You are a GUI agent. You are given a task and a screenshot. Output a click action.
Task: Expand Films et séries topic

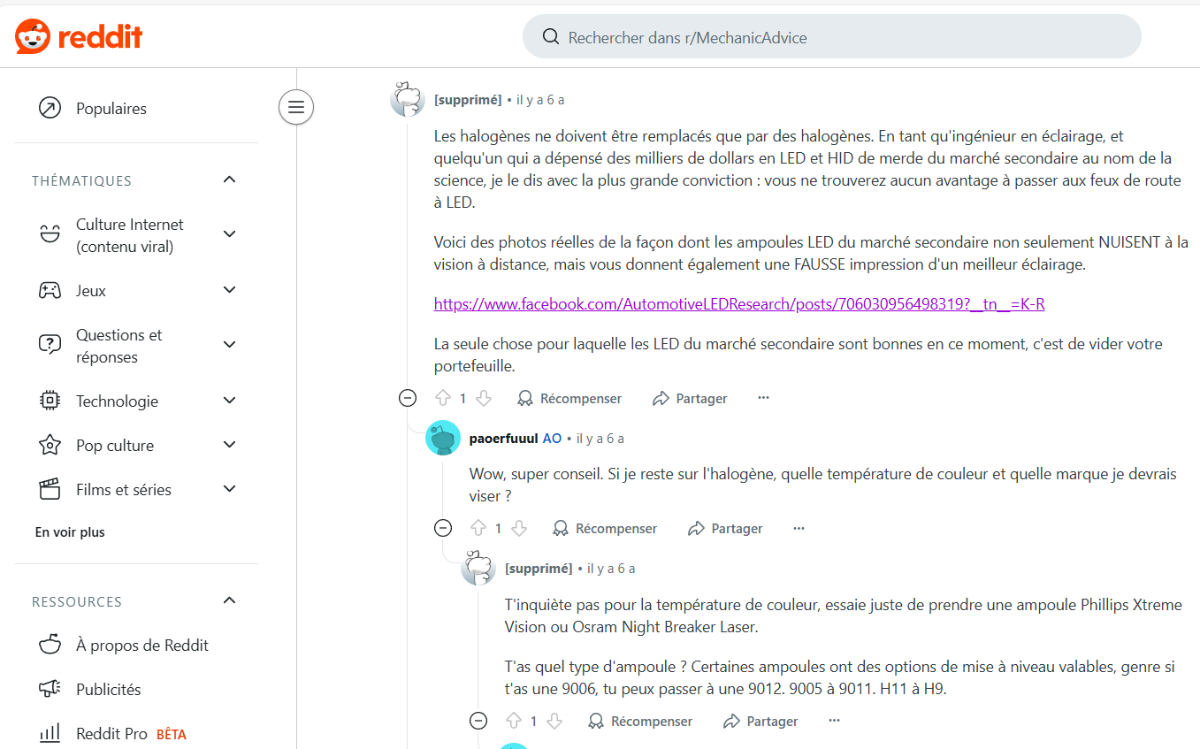point(229,489)
